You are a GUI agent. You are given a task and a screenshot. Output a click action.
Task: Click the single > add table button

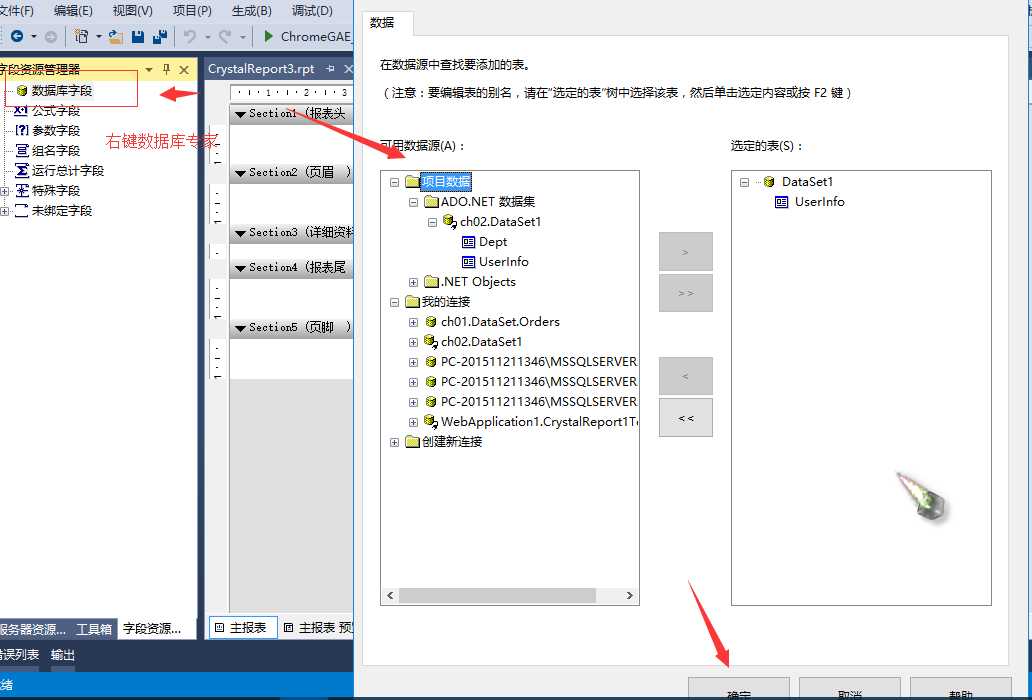686,251
